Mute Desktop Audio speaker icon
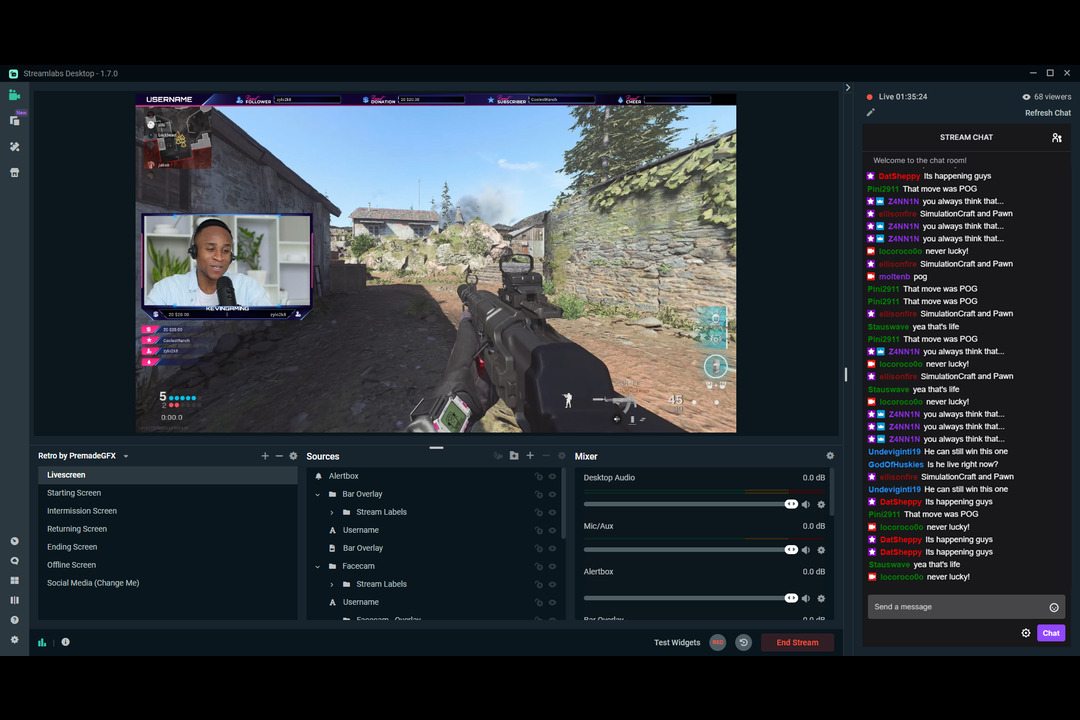 coord(806,504)
